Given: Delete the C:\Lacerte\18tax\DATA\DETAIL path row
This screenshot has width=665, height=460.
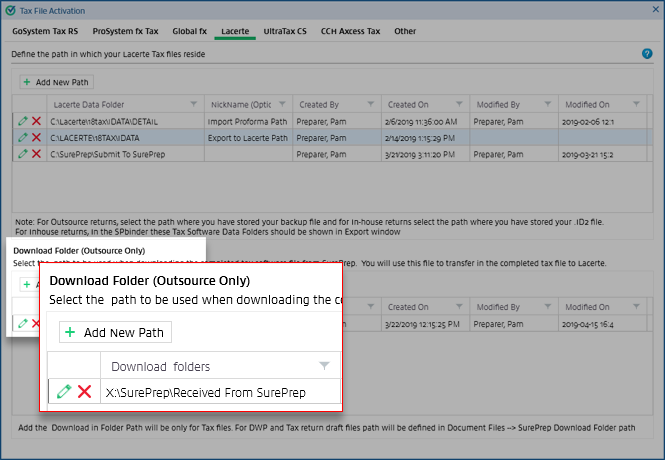Looking at the screenshot, I should (36, 121).
